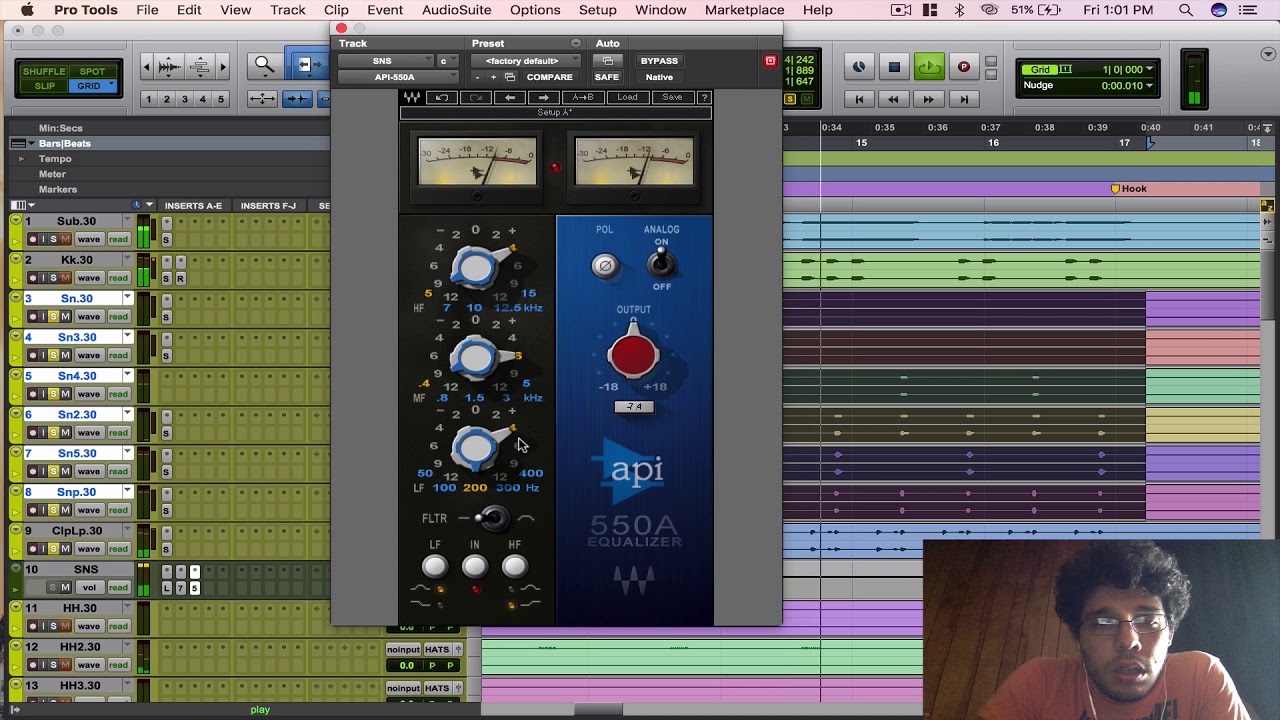
Task: Select SPOT edit mode
Action: coord(92,72)
